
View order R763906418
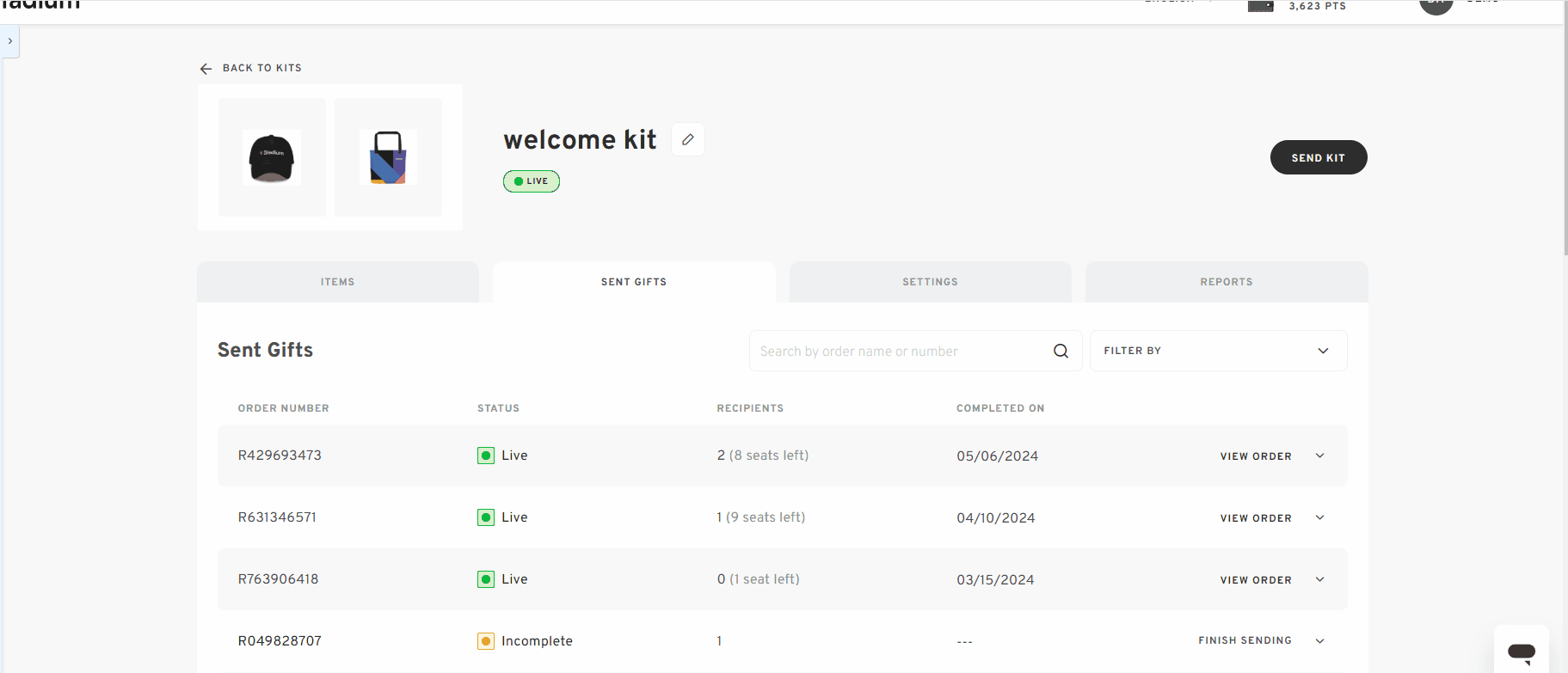coord(1256,580)
